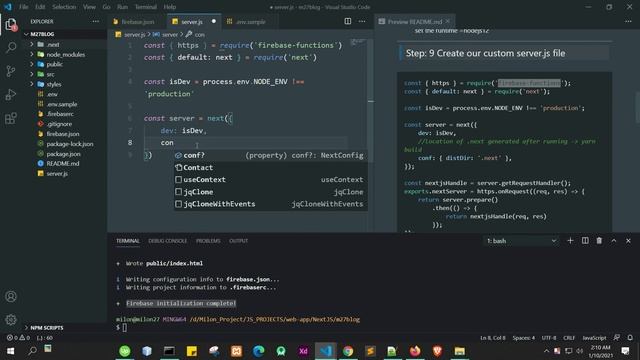Open Source Control view
This screenshot has height=360, width=640.
(x=11, y=71)
